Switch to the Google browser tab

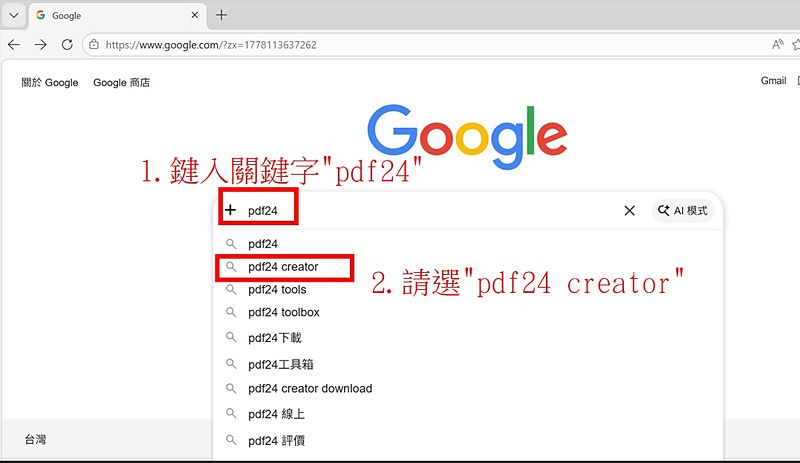[x=117, y=15]
